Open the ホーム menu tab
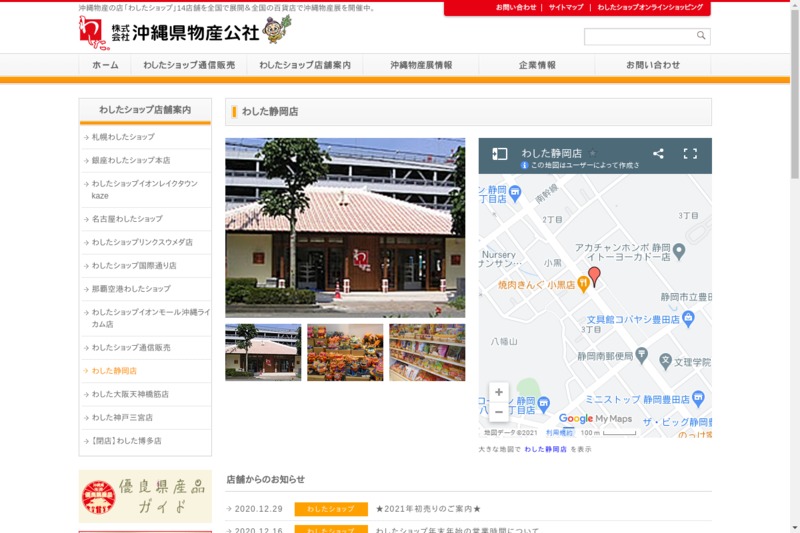800x533 pixels. 105,65
